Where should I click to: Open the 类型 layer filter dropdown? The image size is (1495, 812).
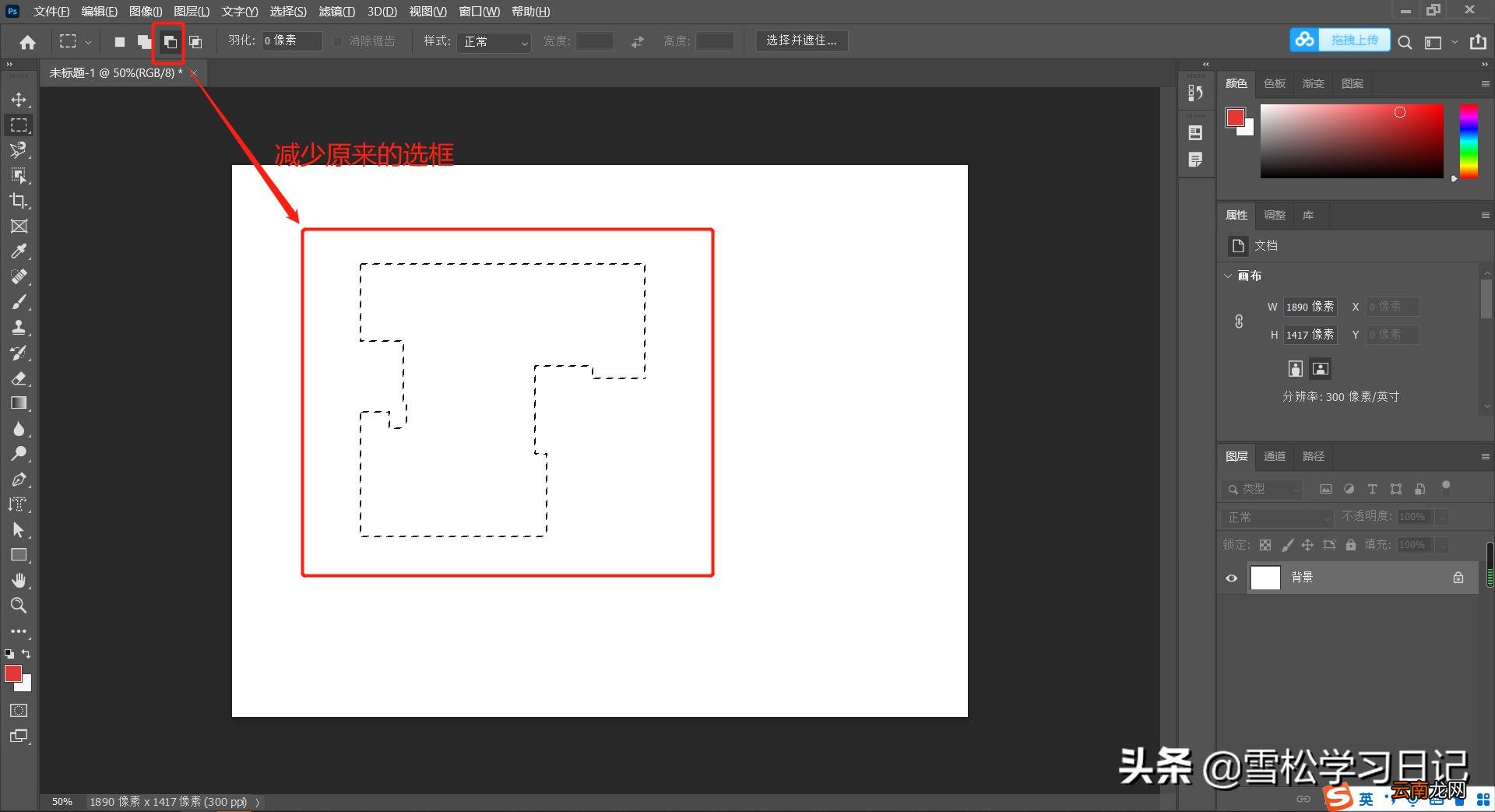(1262, 489)
